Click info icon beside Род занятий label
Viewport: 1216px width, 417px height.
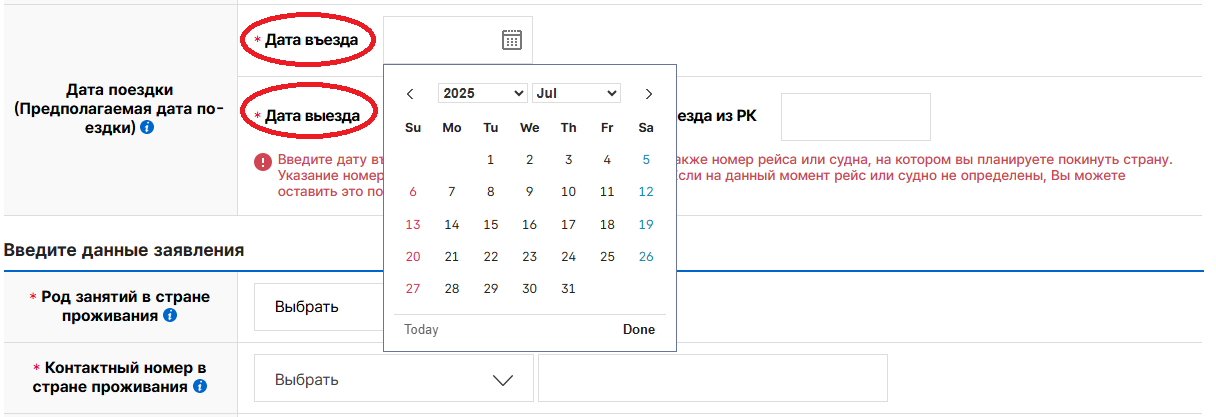coord(170,315)
